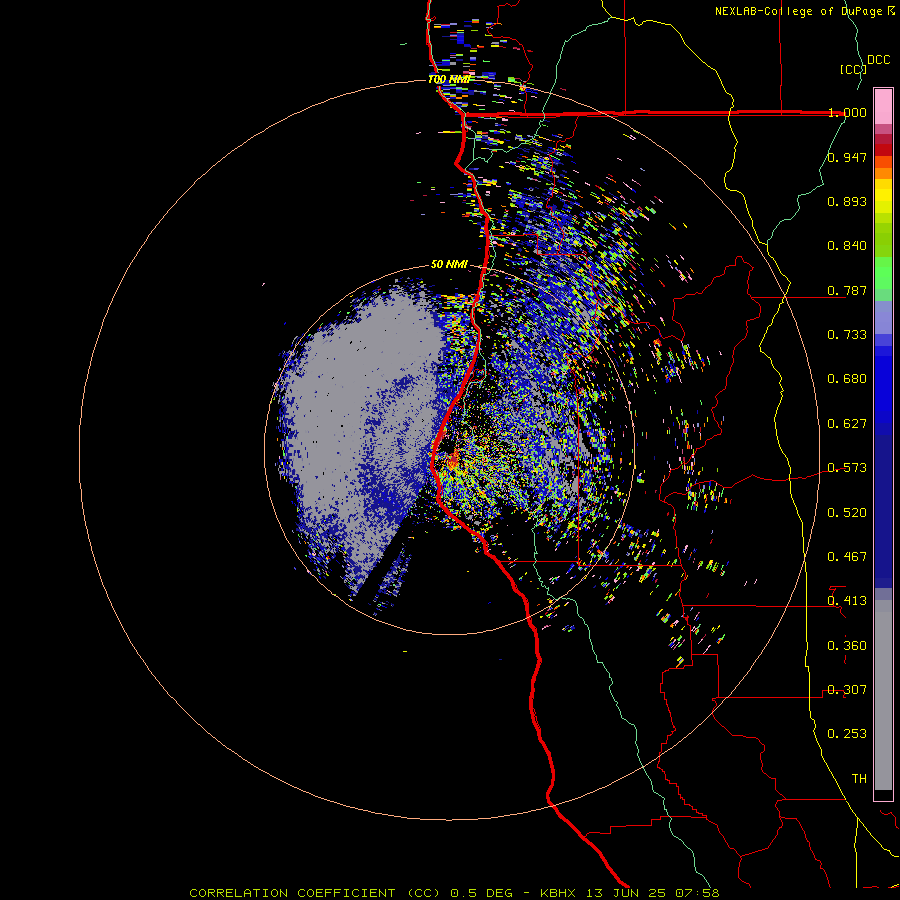Click the 100 NMI range ring label
Screen dimensions: 900x900
tap(449, 79)
